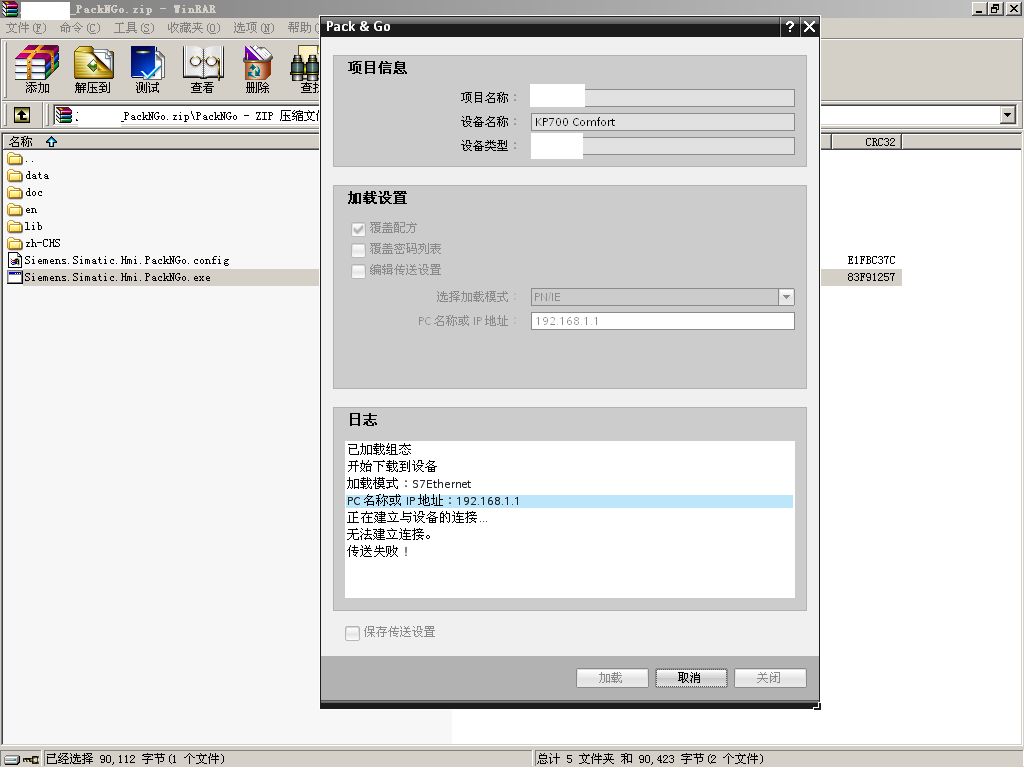Click status bar text 已经选择 90,112 字节
This screenshot has width=1024, height=768.
[135, 759]
